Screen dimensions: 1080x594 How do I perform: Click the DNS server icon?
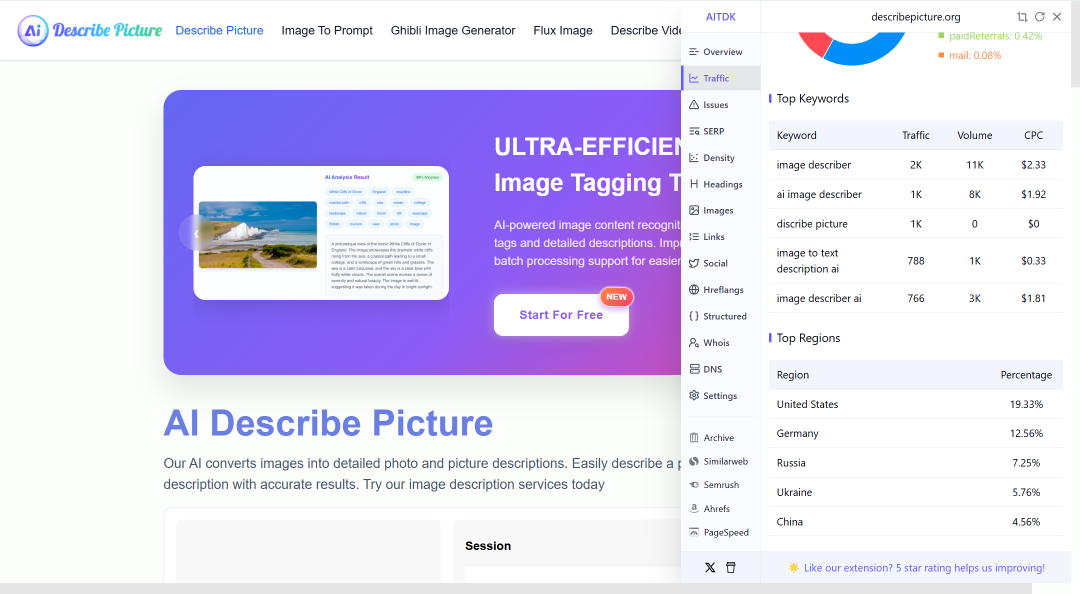pos(694,369)
